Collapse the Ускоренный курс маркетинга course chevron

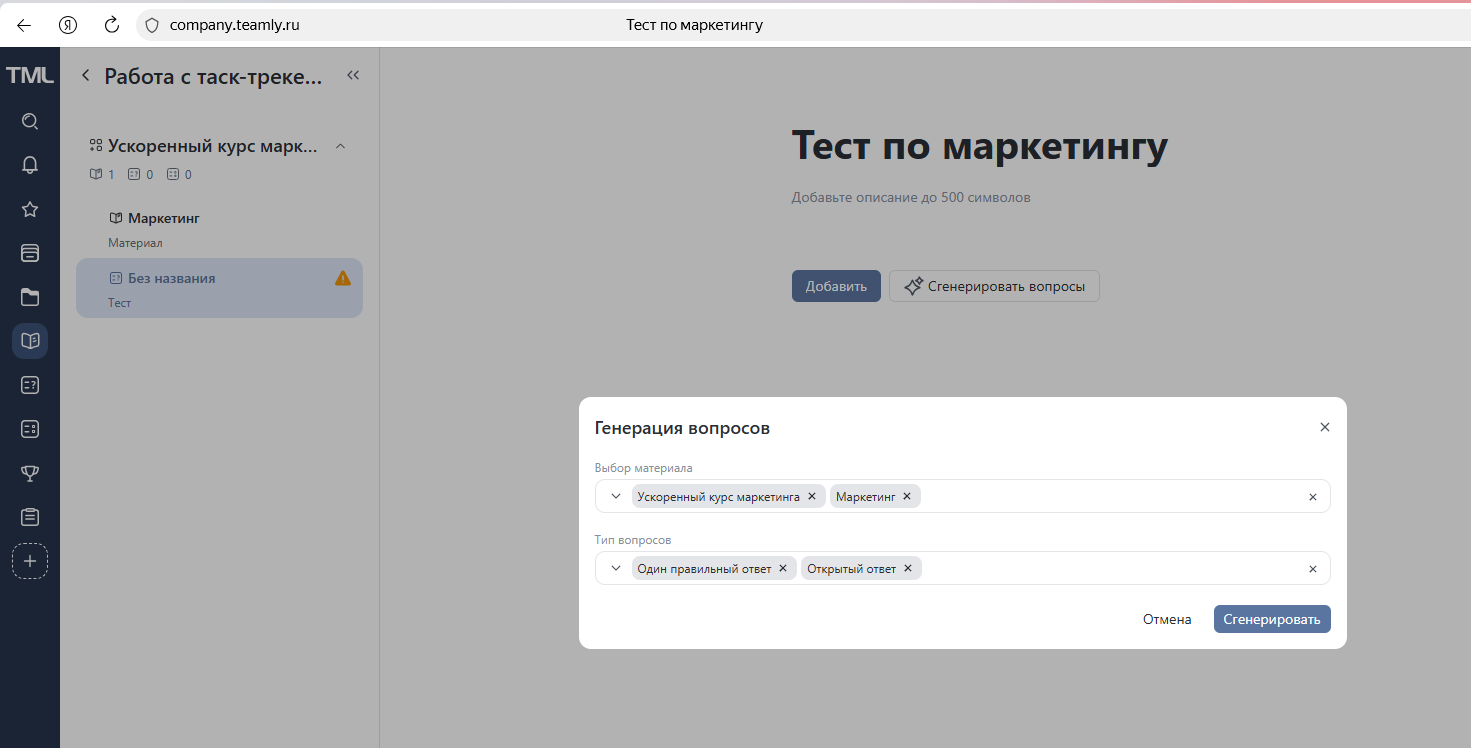pyautogui.click(x=340, y=145)
